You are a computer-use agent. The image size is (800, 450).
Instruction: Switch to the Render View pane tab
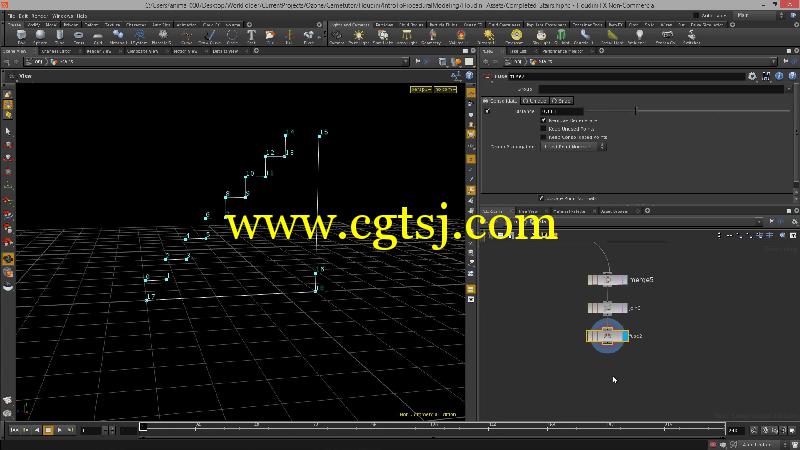(x=98, y=51)
